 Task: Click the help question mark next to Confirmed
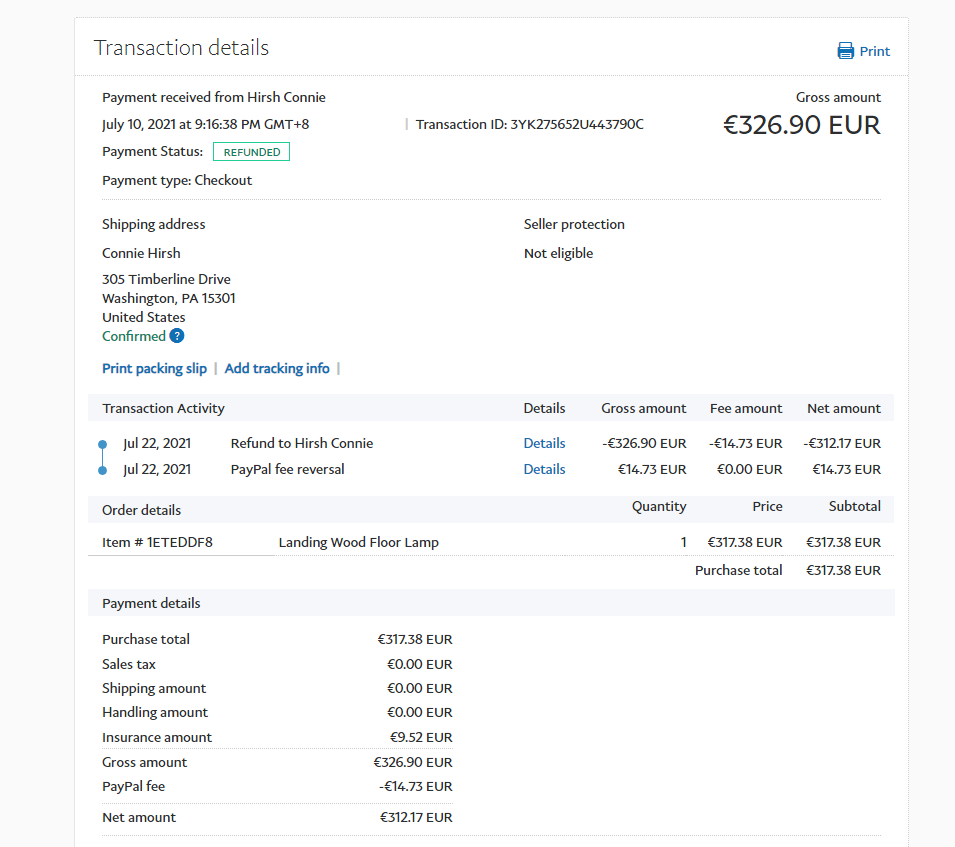point(177,336)
